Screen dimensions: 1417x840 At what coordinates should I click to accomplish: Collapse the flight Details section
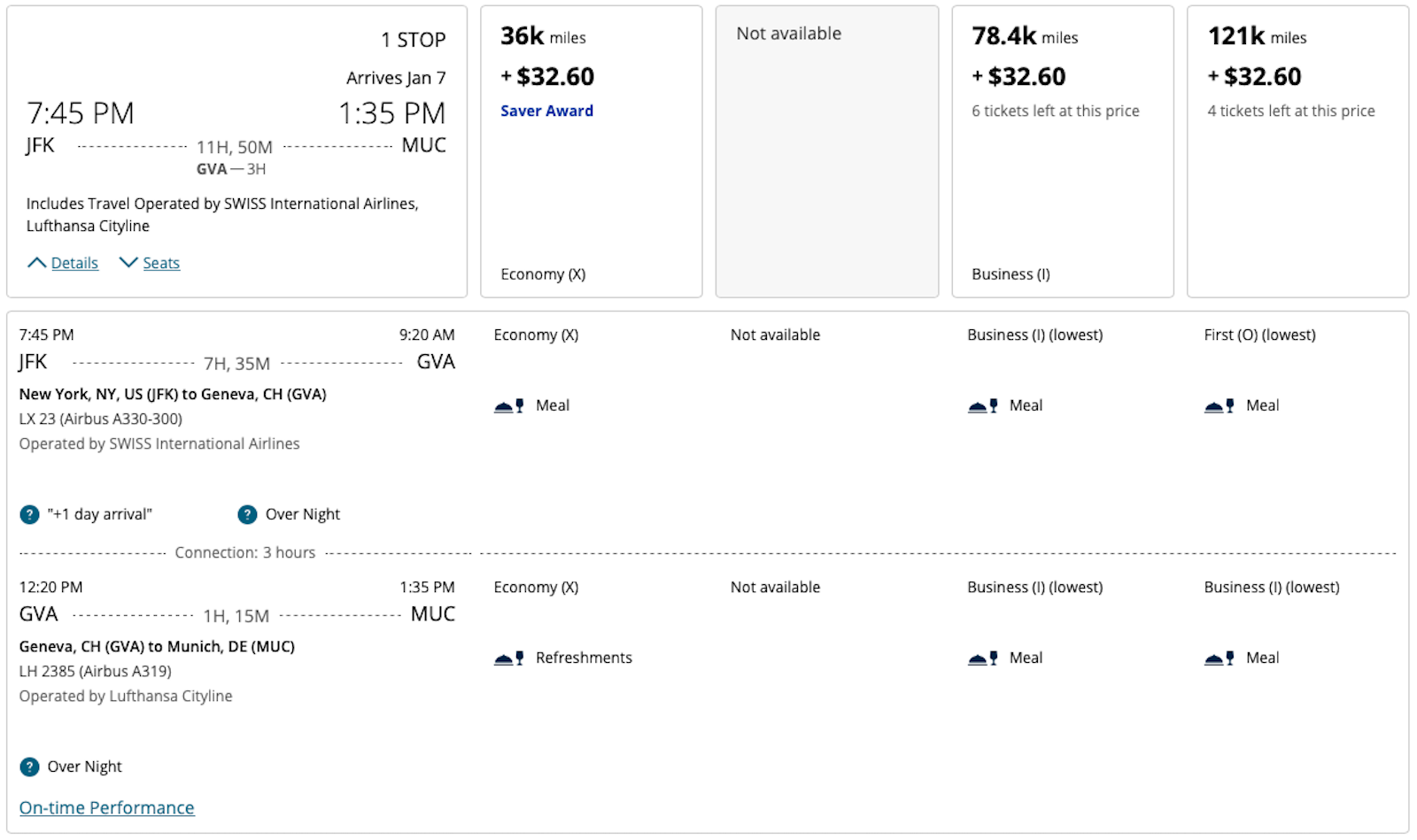74,263
